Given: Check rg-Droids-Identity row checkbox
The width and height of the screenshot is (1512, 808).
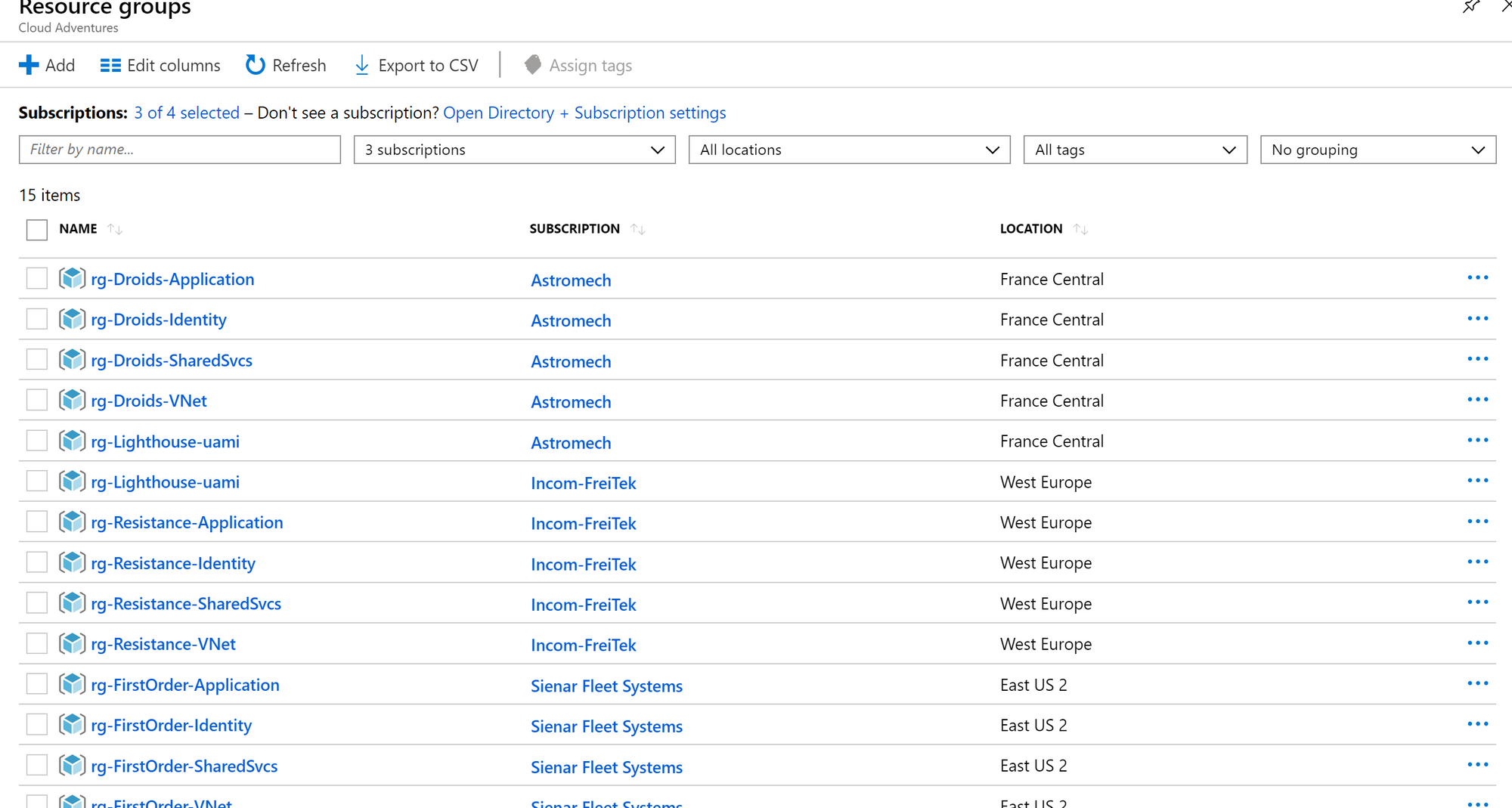Looking at the screenshot, I should click(37, 319).
